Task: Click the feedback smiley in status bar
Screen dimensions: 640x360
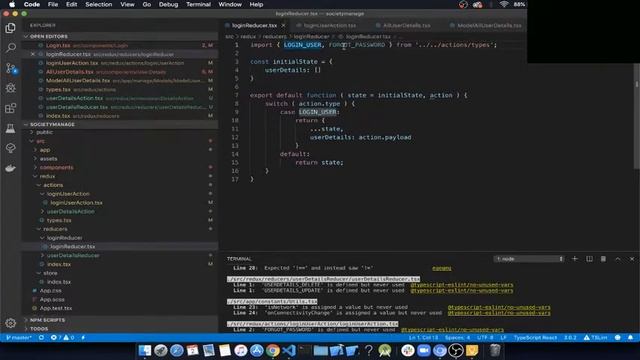Action: (618, 338)
